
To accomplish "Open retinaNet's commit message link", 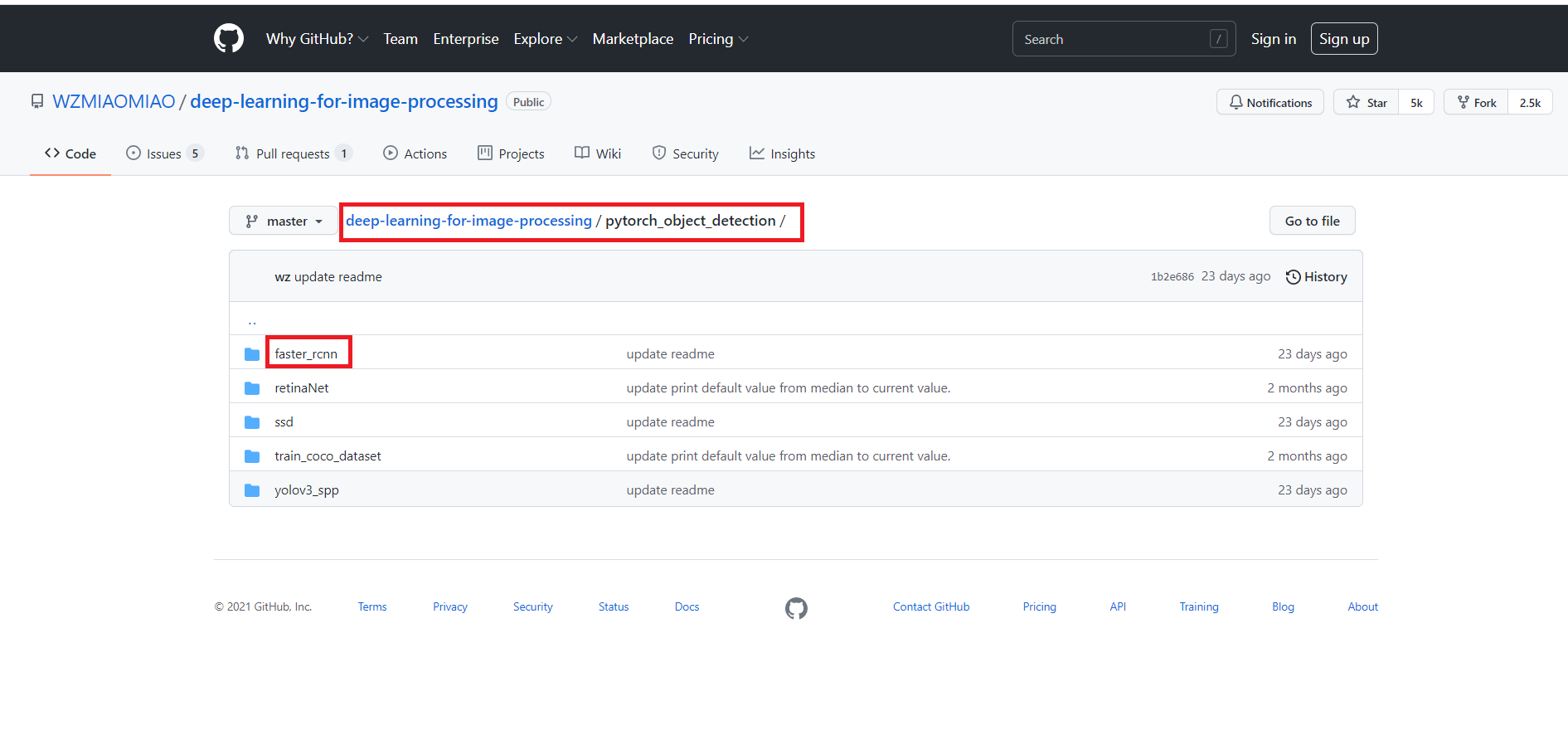I will pos(789,388).
